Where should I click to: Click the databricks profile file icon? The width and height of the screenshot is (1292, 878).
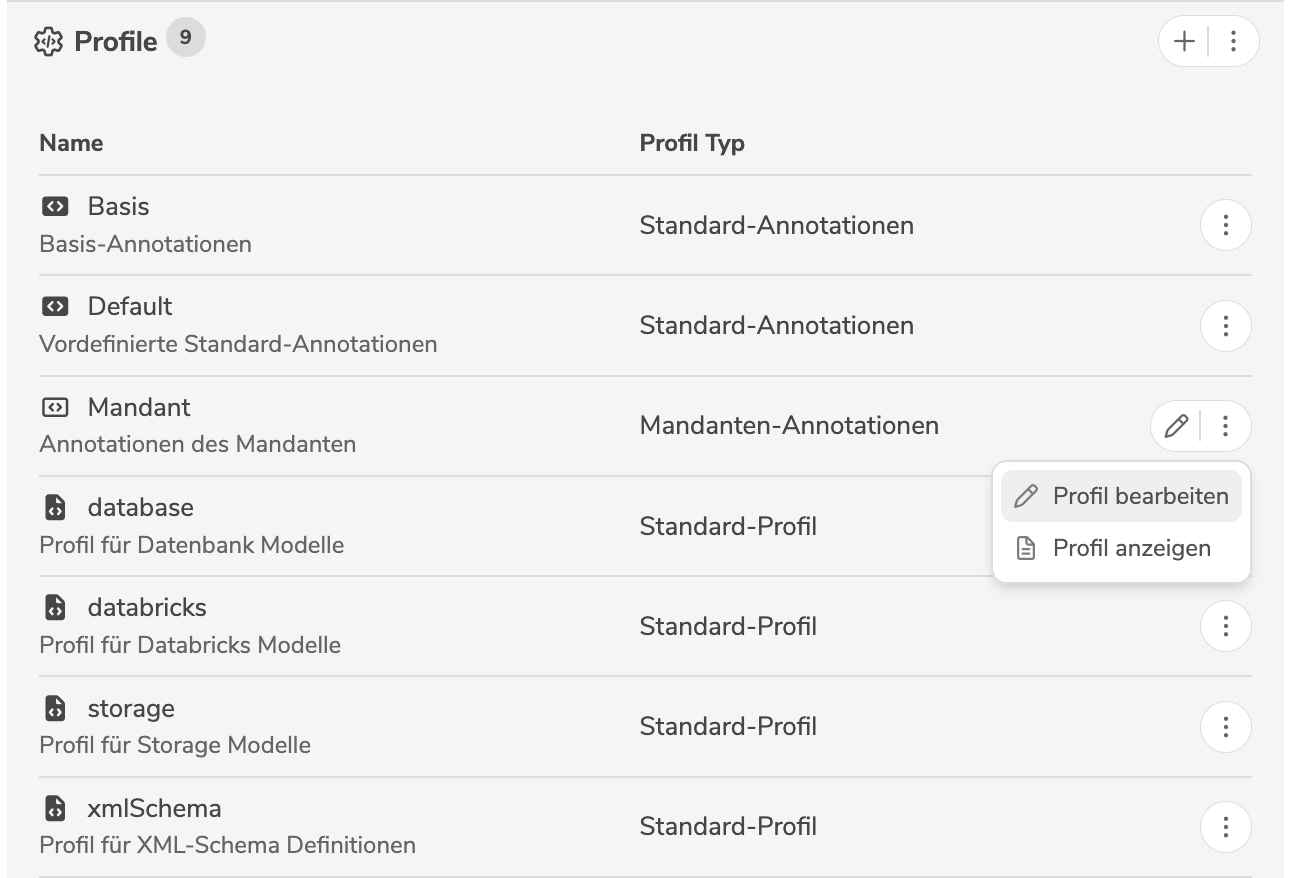tap(55, 608)
